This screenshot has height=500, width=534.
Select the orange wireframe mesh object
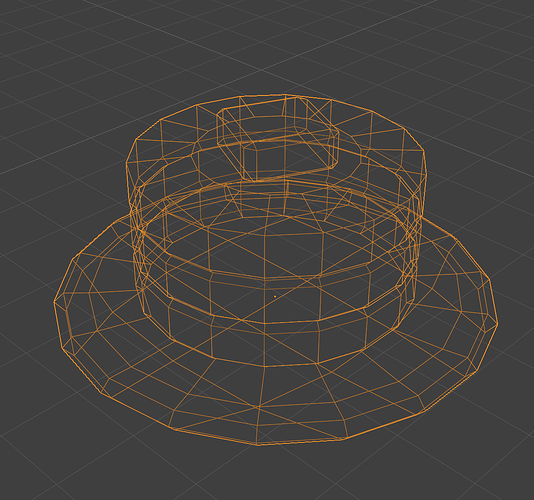[x=276, y=270]
